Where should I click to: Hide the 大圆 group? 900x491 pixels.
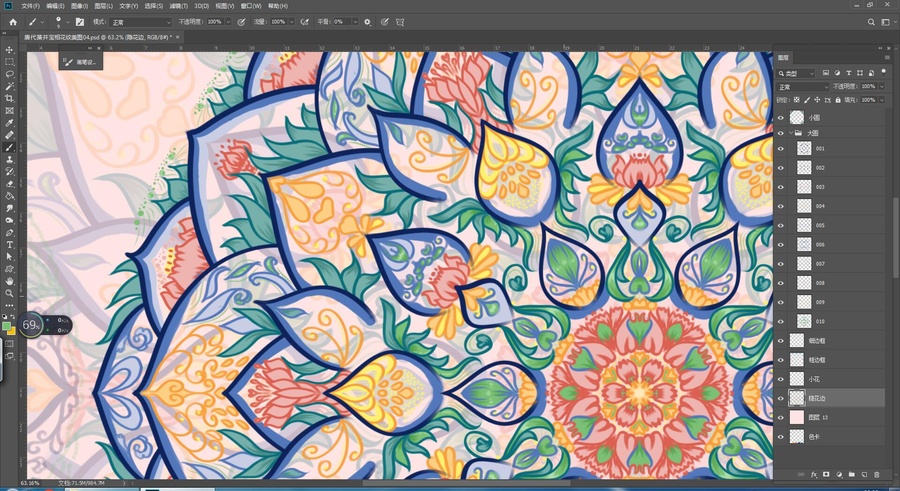coord(780,133)
